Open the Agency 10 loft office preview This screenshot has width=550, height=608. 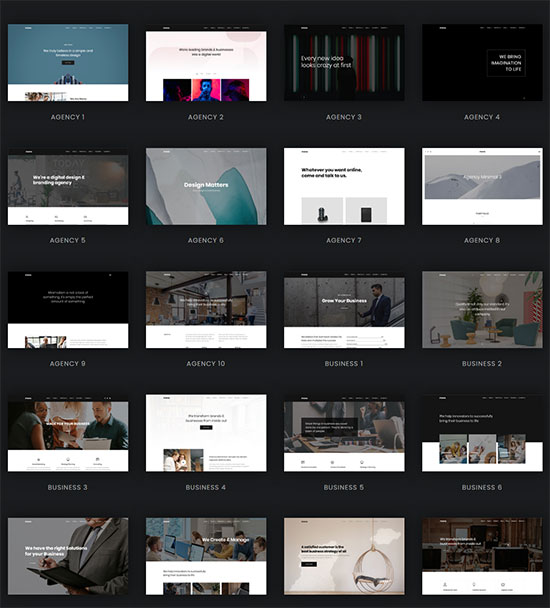click(x=206, y=309)
